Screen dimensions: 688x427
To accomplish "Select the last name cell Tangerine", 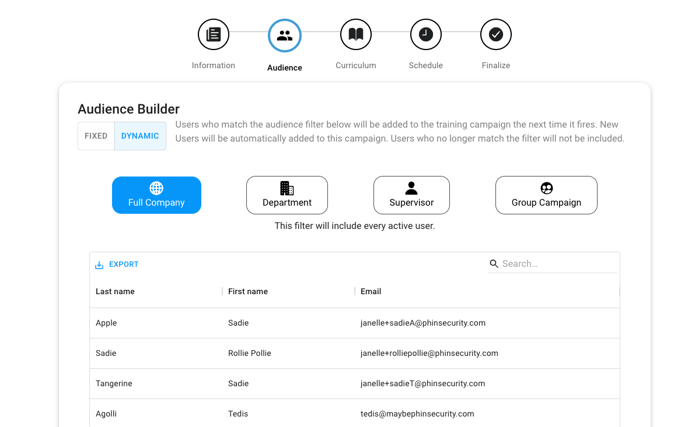I will point(114,384).
